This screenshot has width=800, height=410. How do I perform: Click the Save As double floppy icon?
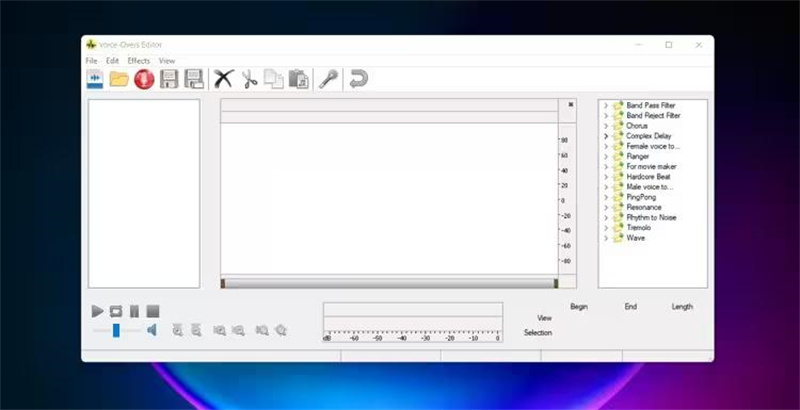194,79
